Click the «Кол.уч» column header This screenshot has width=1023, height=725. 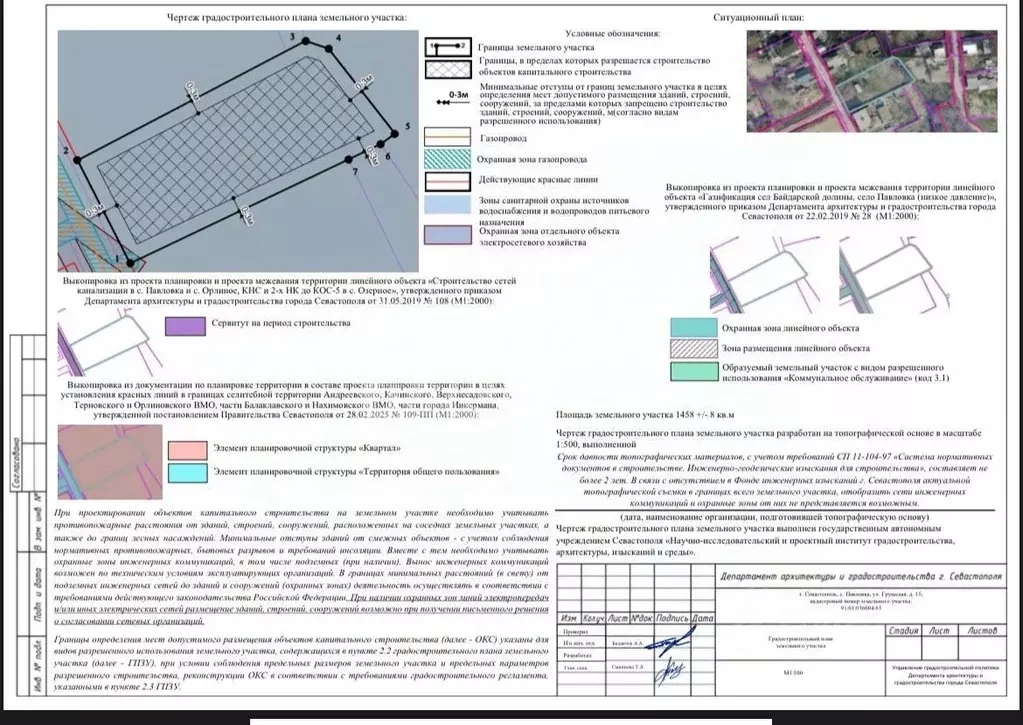(x=593, y=618)
